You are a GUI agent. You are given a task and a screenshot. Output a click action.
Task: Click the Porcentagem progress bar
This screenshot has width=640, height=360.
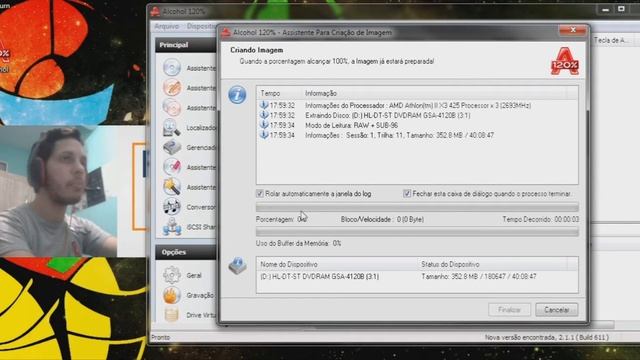point(417,207)
